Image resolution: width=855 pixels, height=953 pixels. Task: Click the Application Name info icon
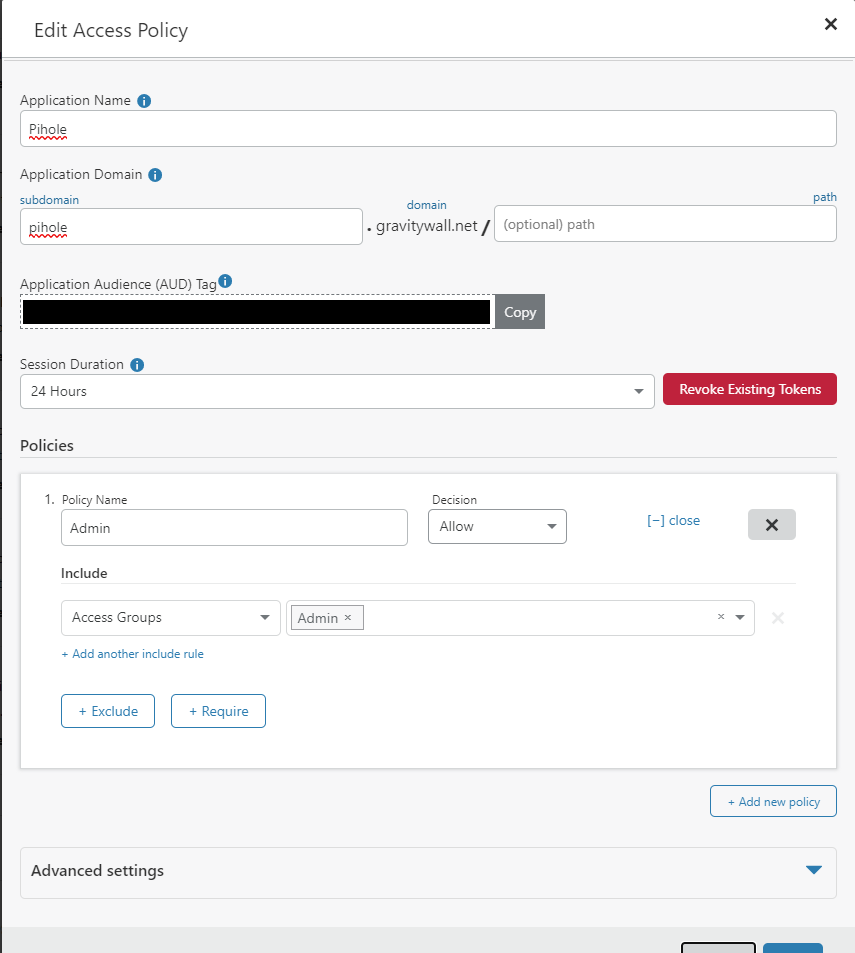coord(144,100)
